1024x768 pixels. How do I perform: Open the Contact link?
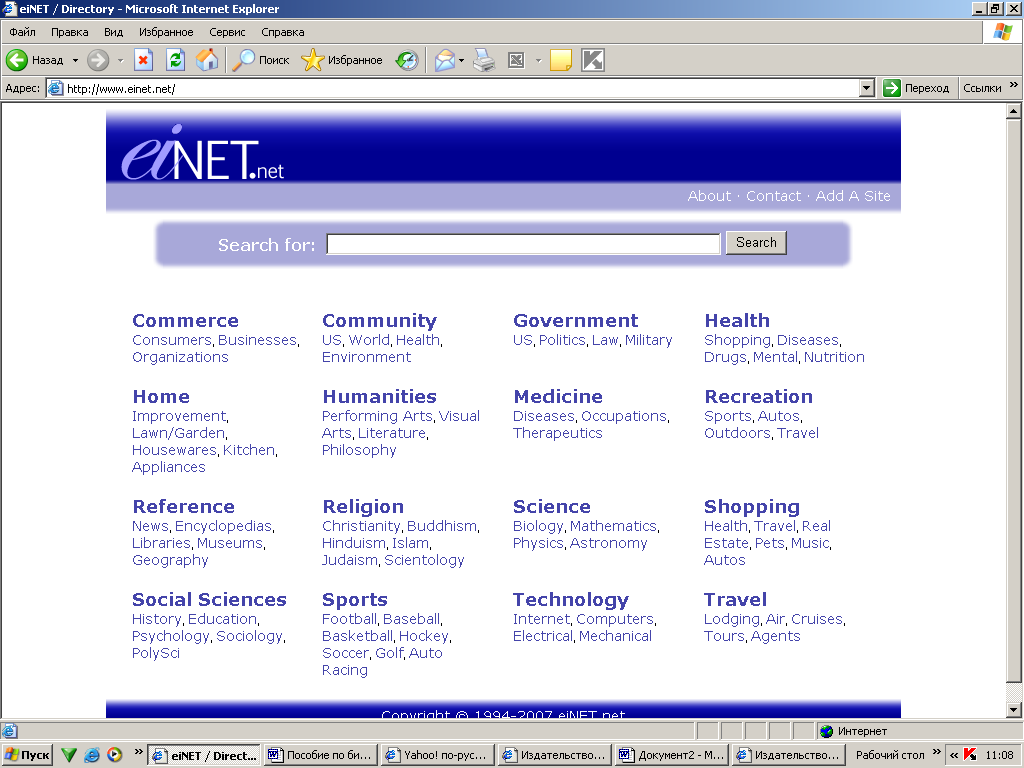pos(773,196)
